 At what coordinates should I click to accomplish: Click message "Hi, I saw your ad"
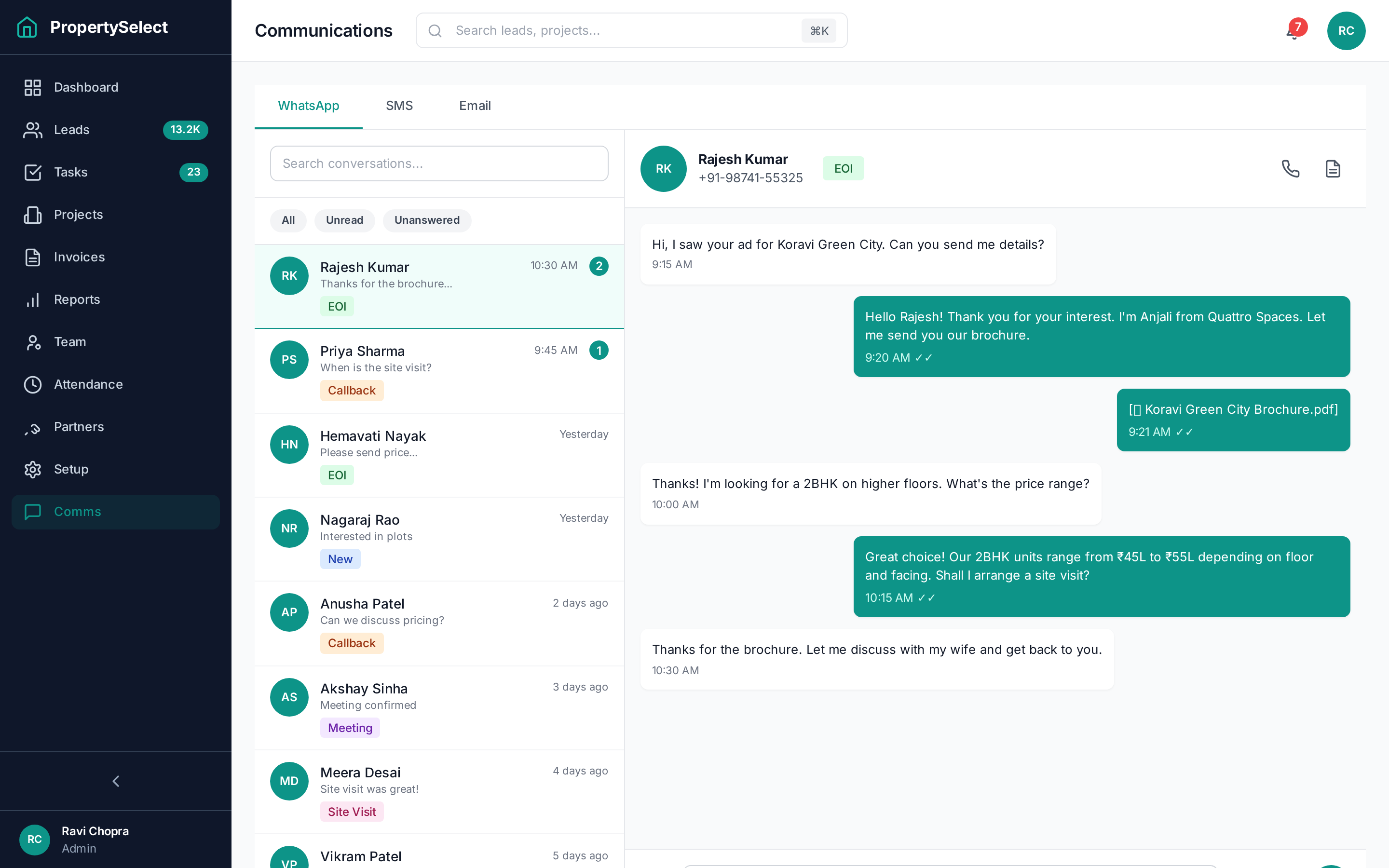click(848, 254)
